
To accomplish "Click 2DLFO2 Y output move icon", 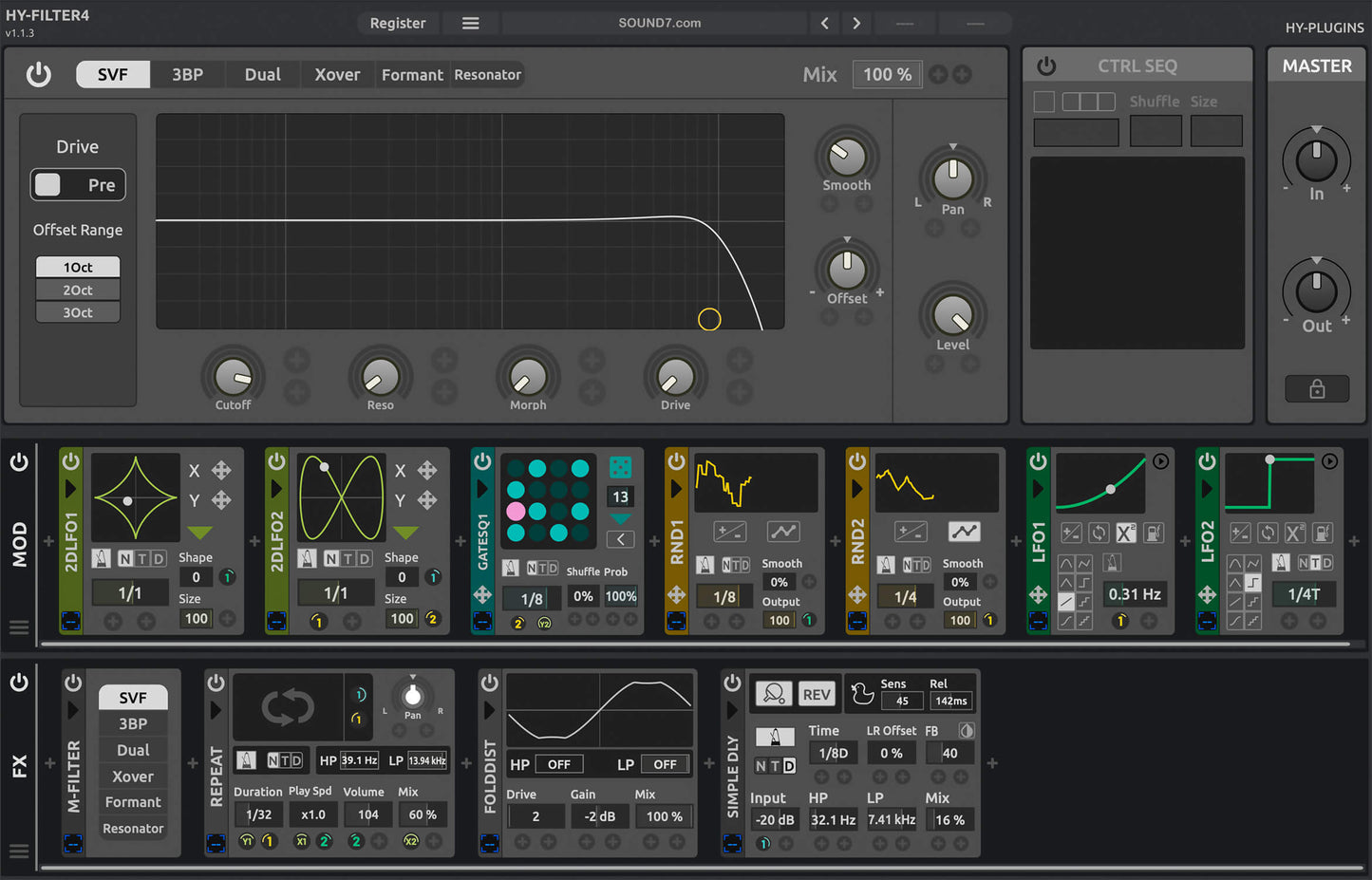I will pyautogui.click(x=427, y=499).
